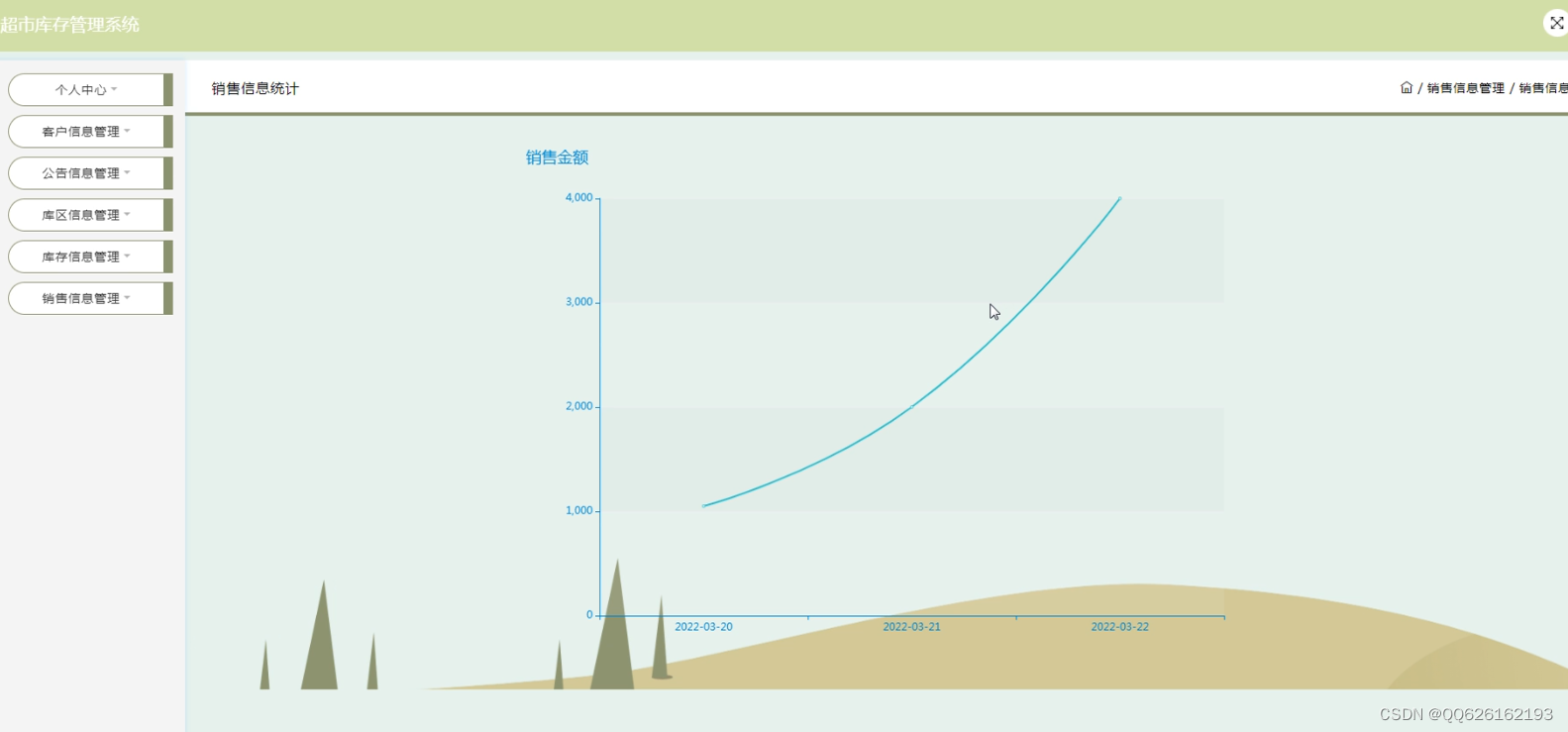Open the 库区信息管理 menu
1568x732 pixels.
click(90, 215)
